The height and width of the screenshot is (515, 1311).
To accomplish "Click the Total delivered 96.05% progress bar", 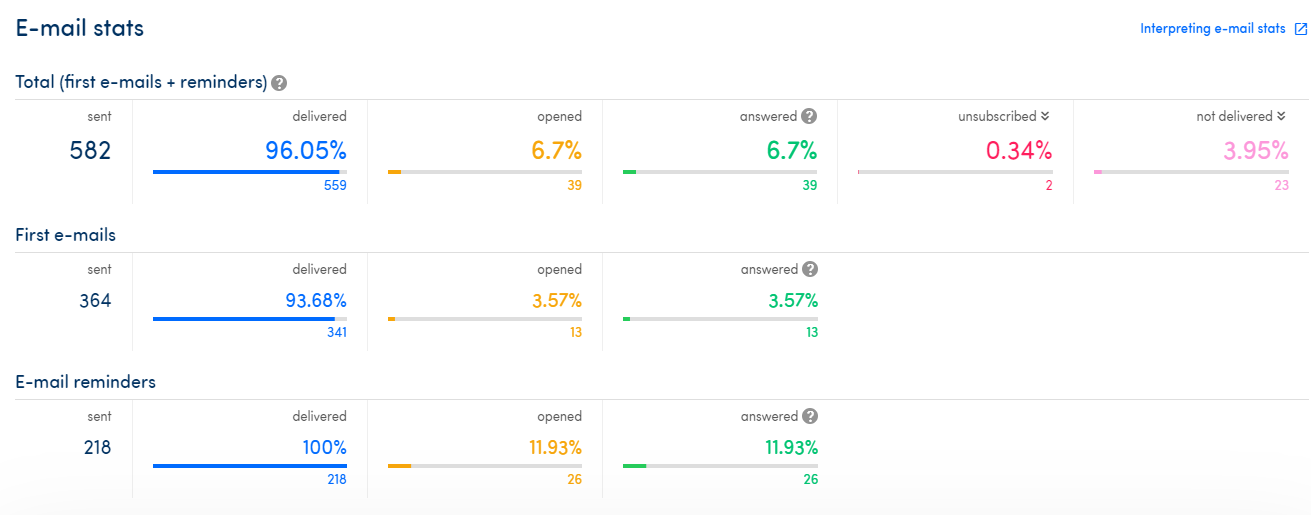I will (250, 172).
